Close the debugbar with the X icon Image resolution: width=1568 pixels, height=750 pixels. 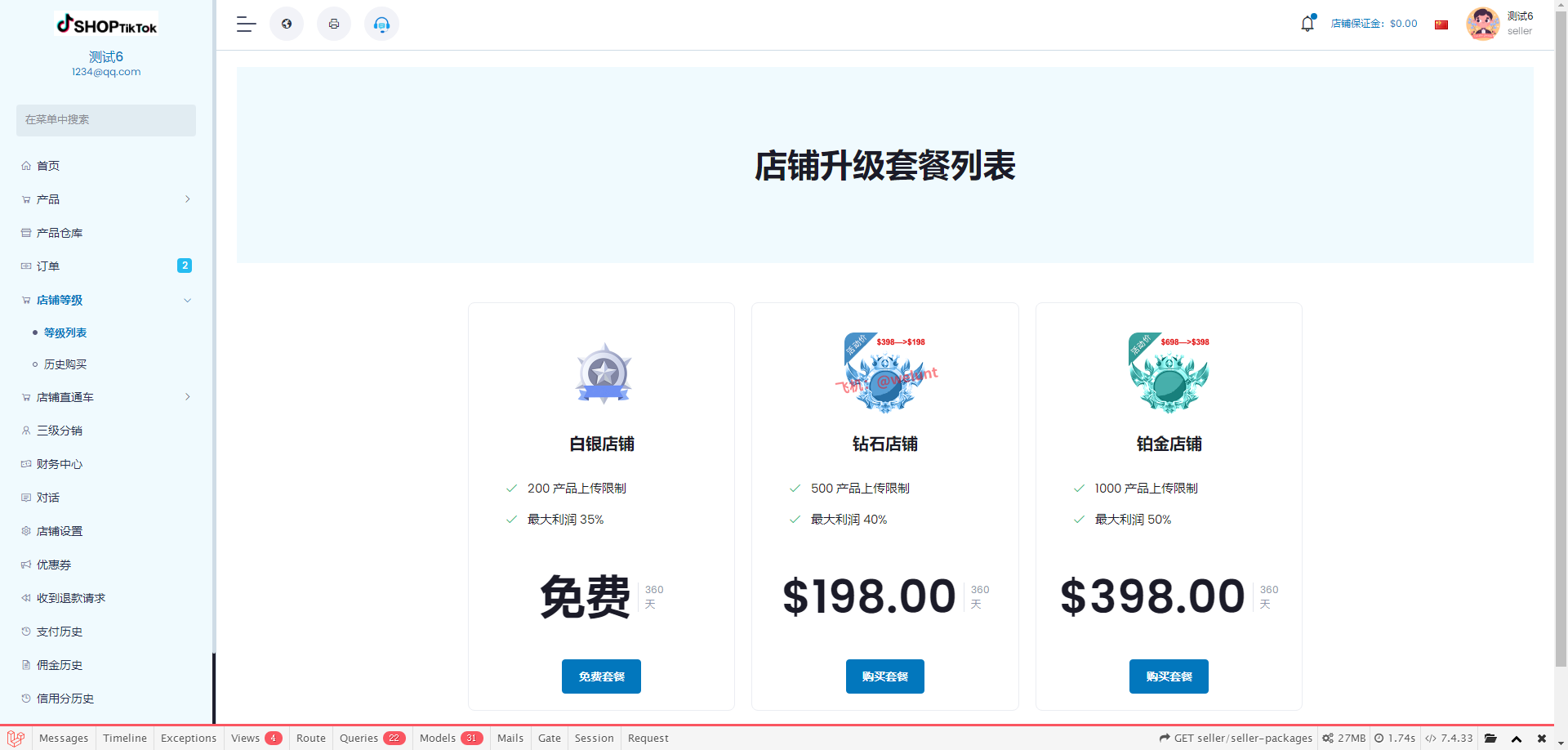pos(1542,738)
